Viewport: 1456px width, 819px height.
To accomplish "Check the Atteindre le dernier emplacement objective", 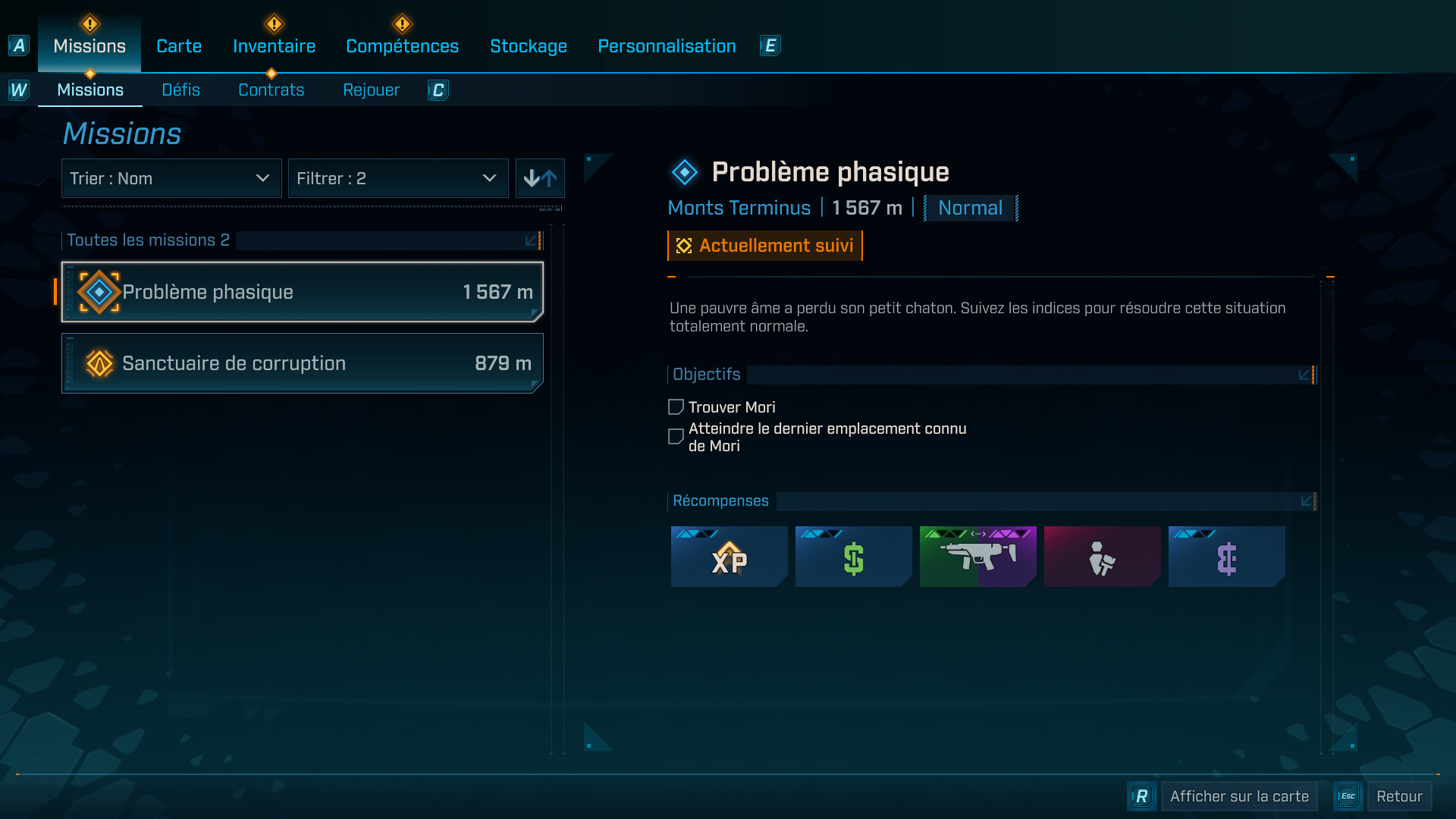I will (x=676, y=437).
